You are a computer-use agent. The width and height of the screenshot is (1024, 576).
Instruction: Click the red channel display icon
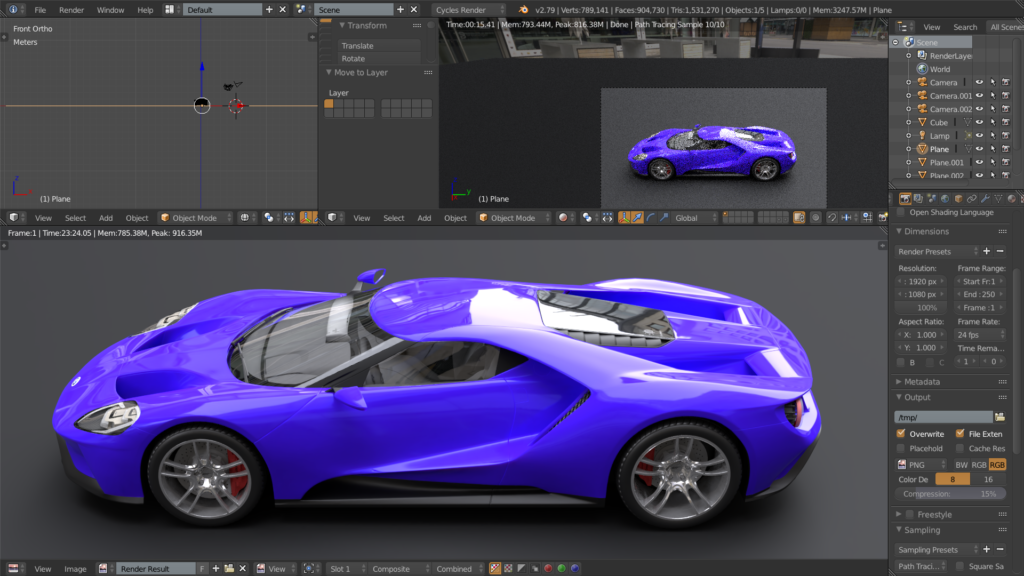coord(547,568)
